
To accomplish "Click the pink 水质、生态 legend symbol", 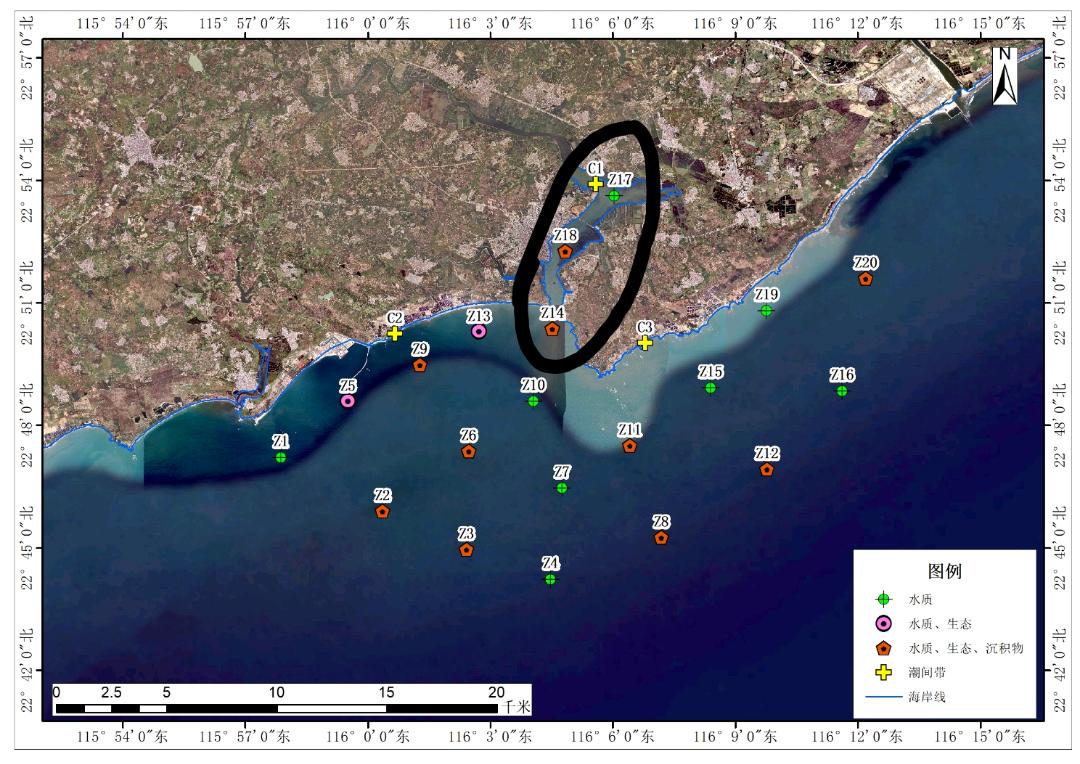I will point(883,624).
